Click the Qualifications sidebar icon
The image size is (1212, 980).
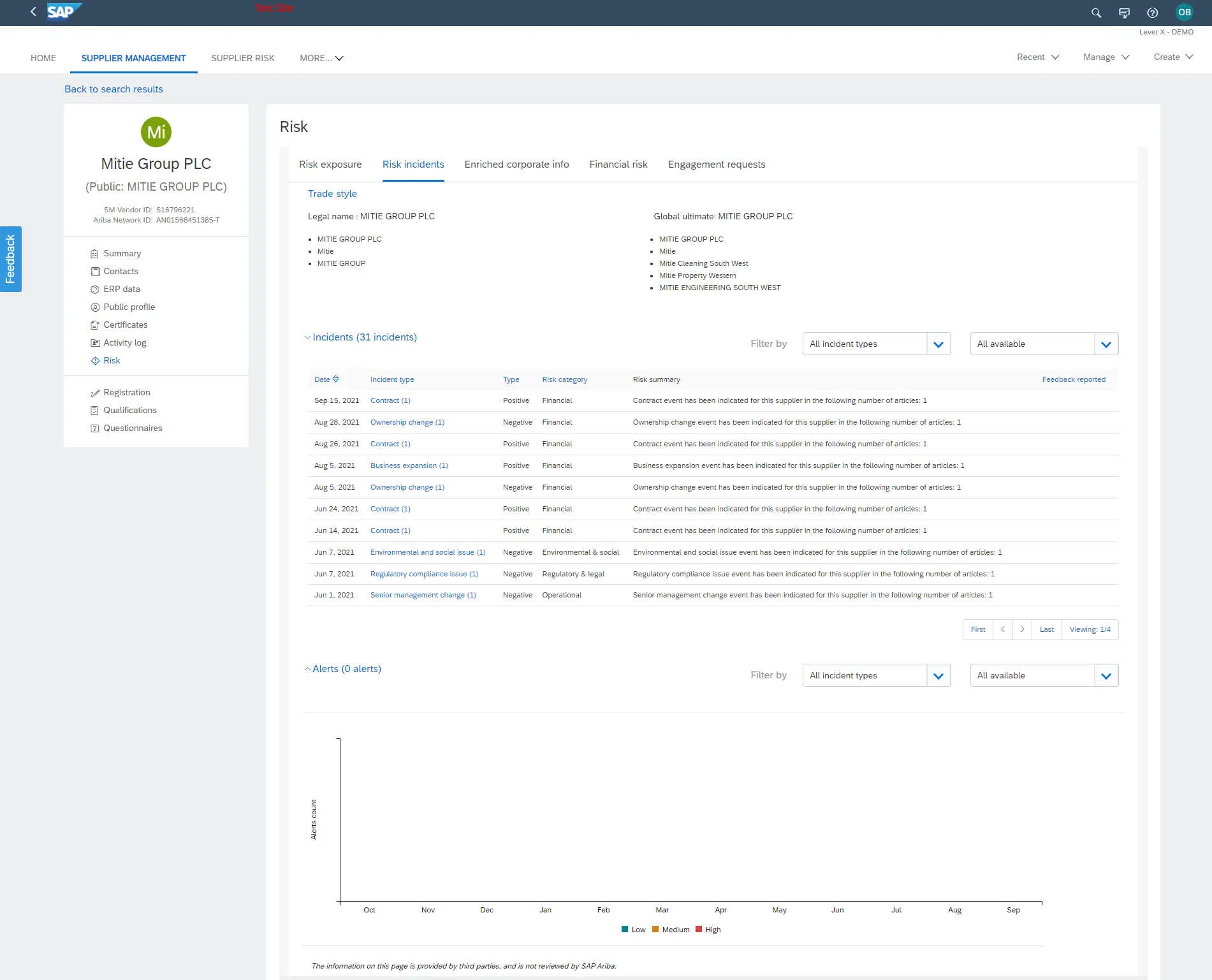coord(94,411)
